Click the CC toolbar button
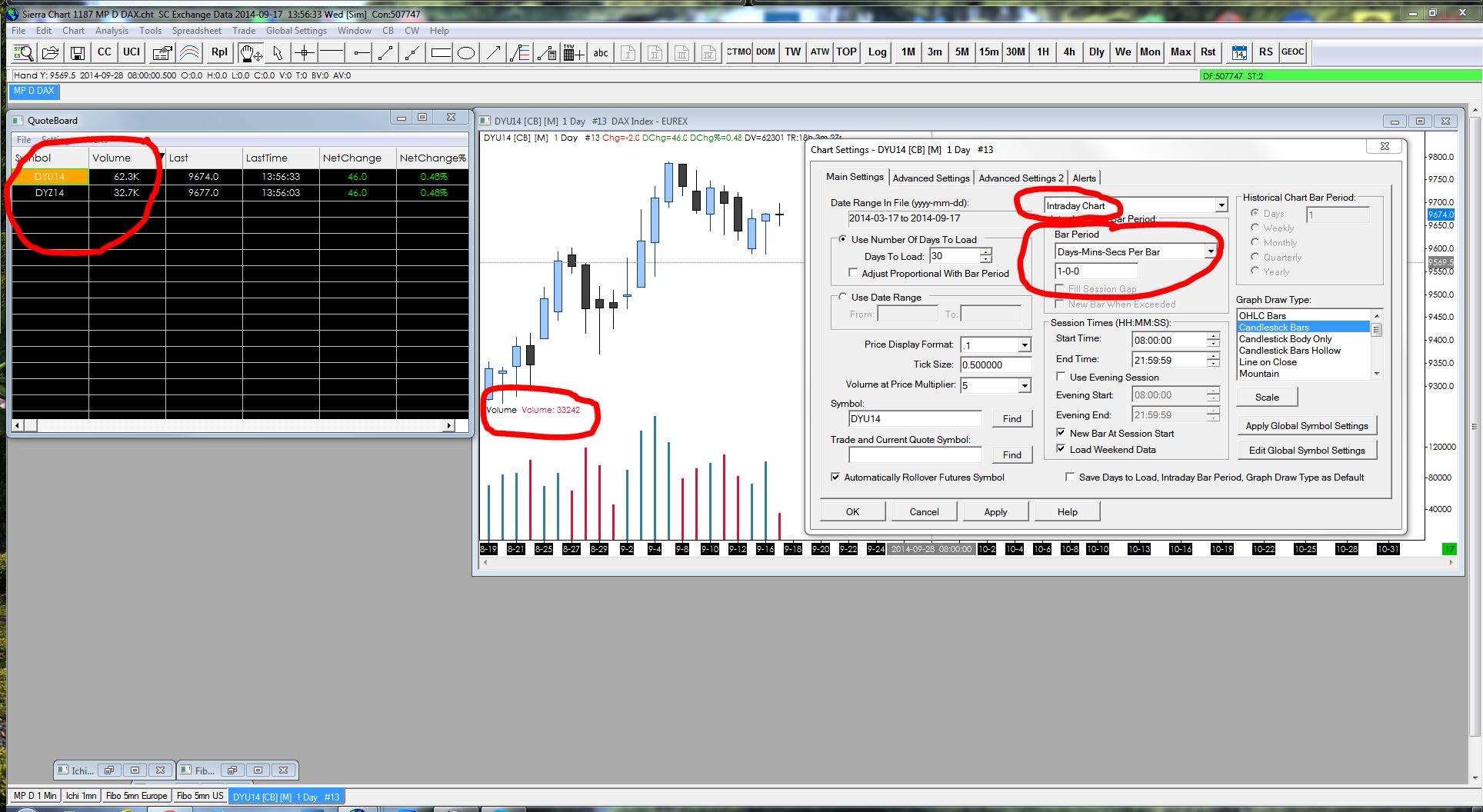 (x=104, y=52)
